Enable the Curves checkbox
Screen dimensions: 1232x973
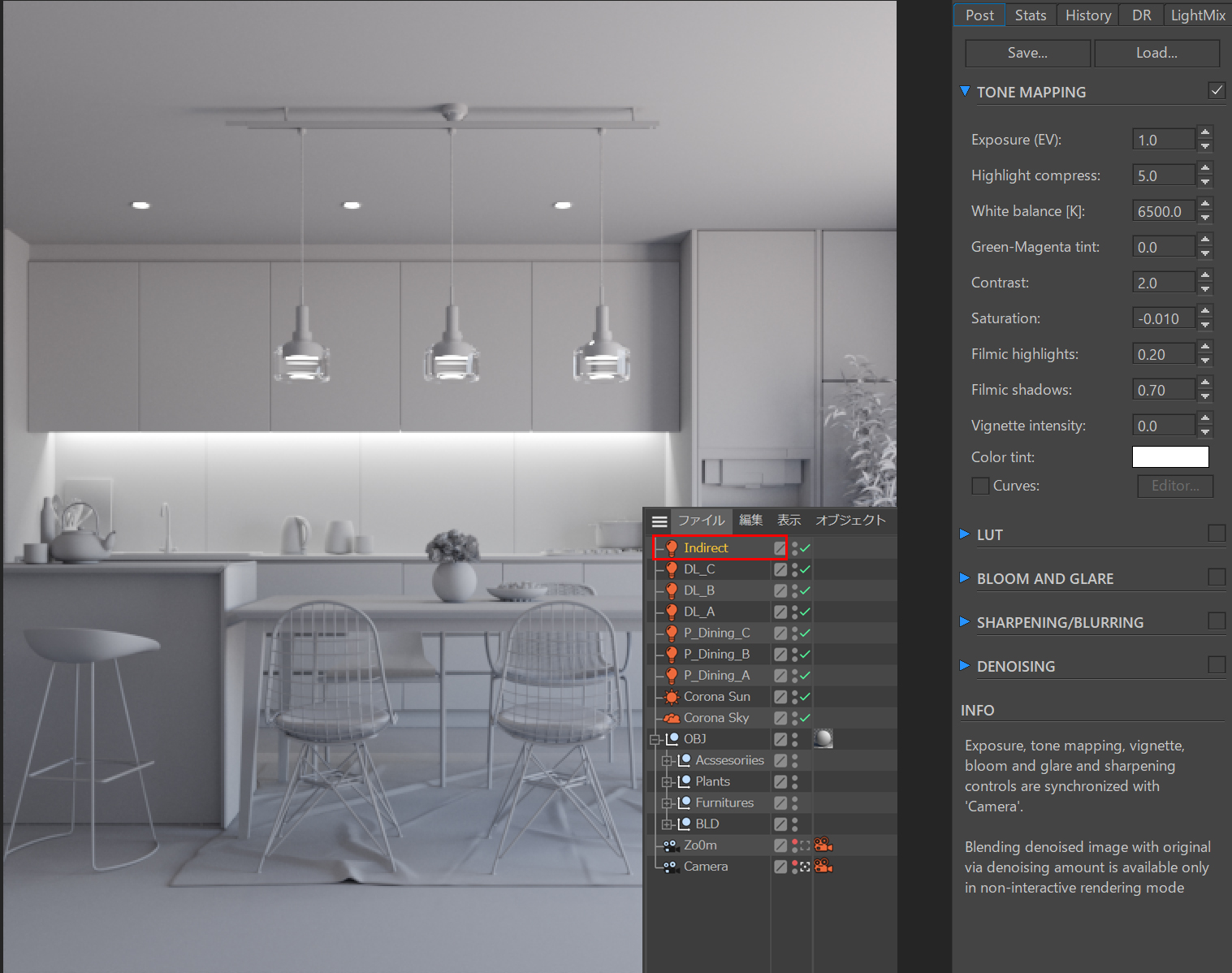(x=979, y=485)
